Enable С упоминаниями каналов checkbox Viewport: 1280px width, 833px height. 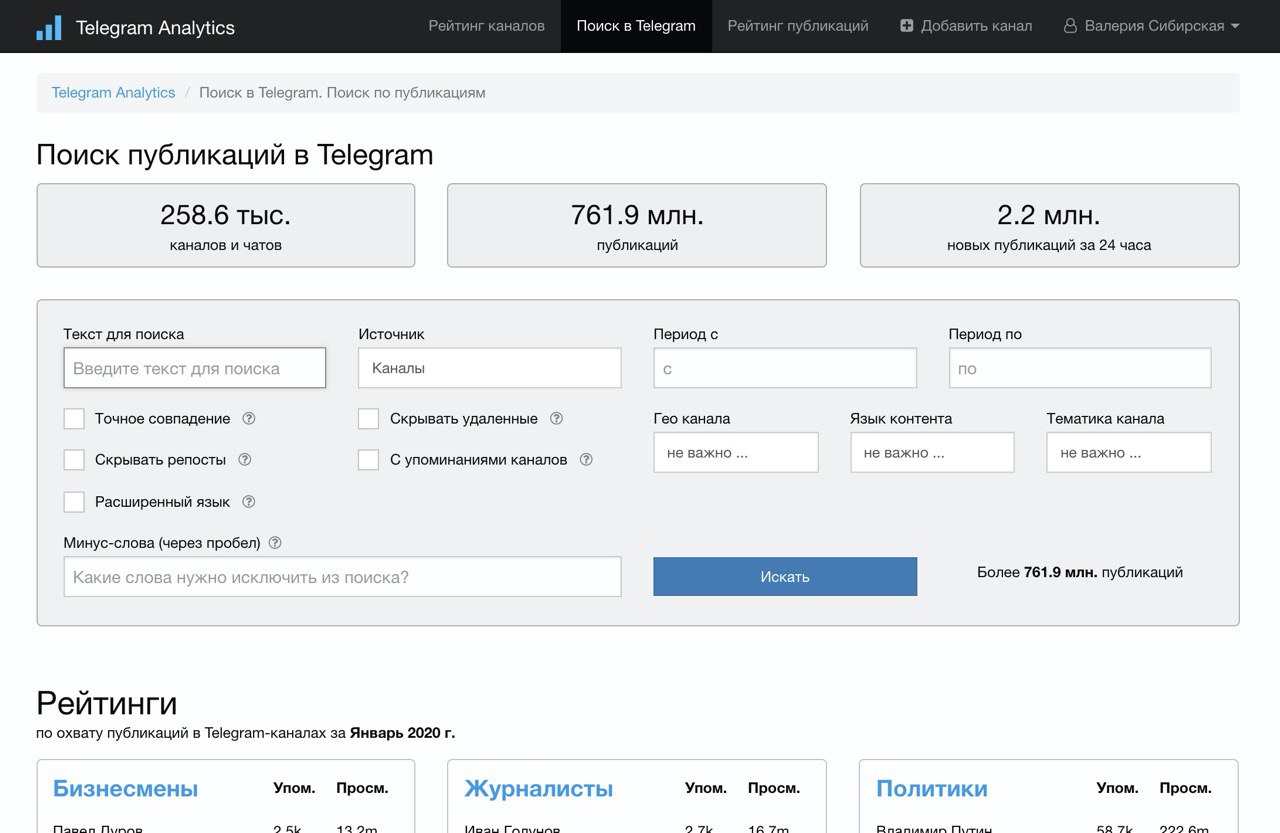coord(369,460)
